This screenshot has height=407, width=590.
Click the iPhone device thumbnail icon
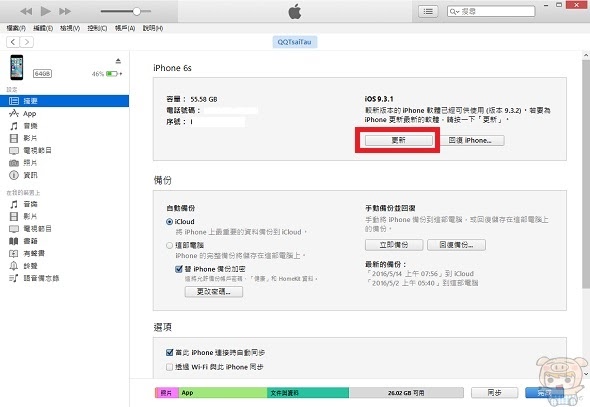point(17,67)
